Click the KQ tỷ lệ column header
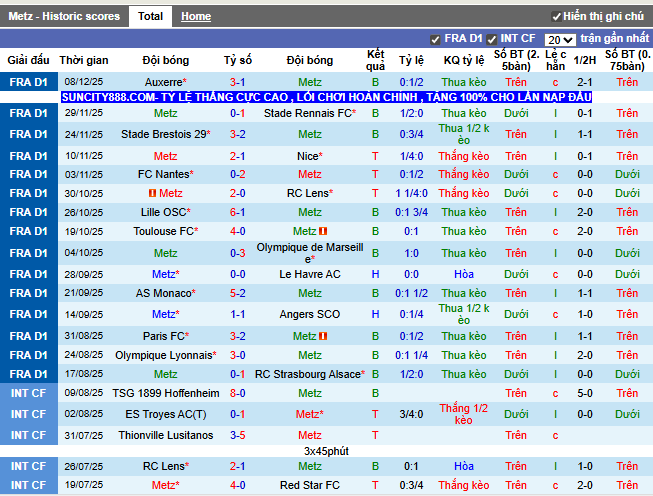This screenshot has width=653, height=496. pos(464,60)
